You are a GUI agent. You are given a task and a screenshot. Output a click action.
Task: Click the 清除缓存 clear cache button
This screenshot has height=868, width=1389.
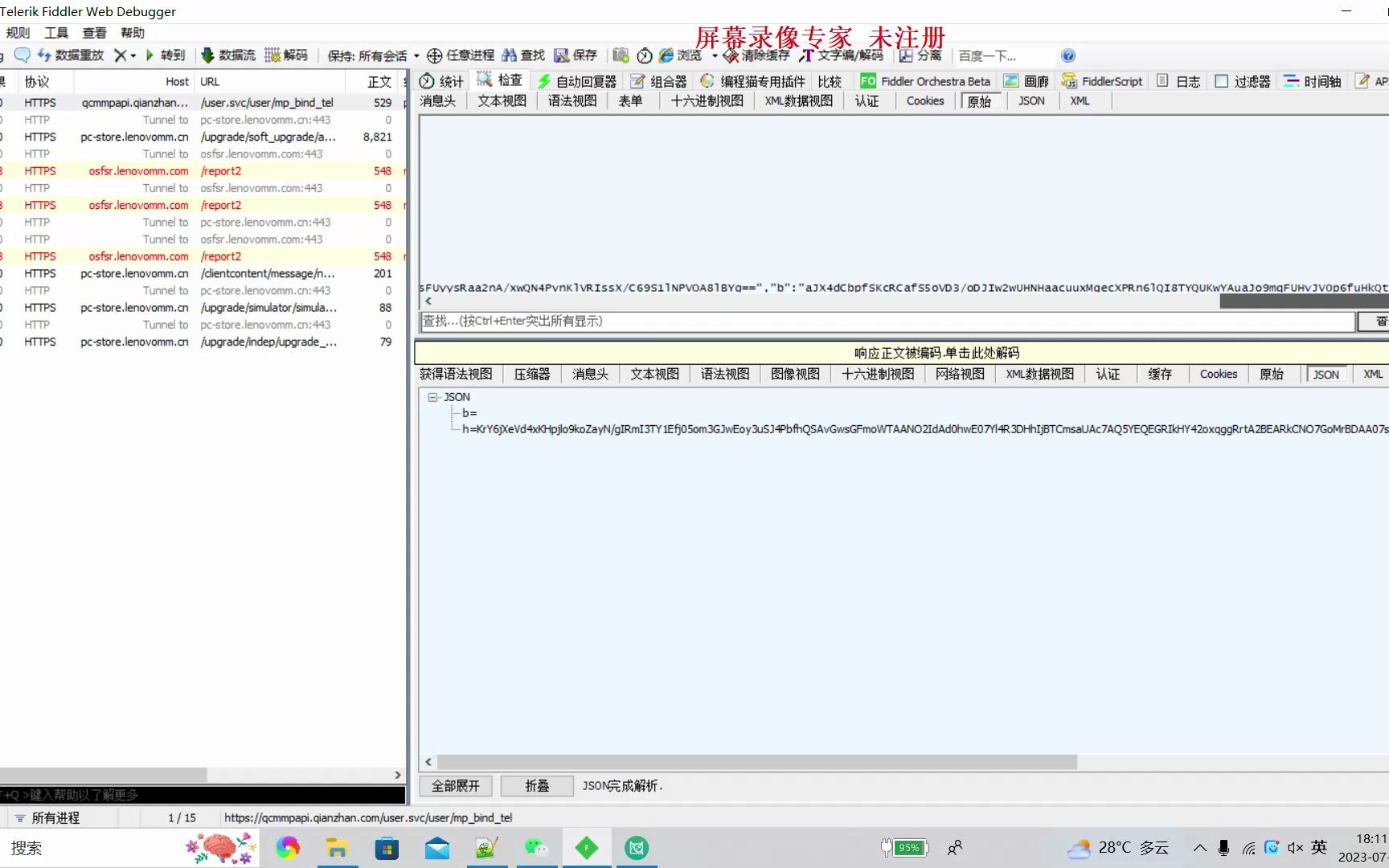[756, 55]
